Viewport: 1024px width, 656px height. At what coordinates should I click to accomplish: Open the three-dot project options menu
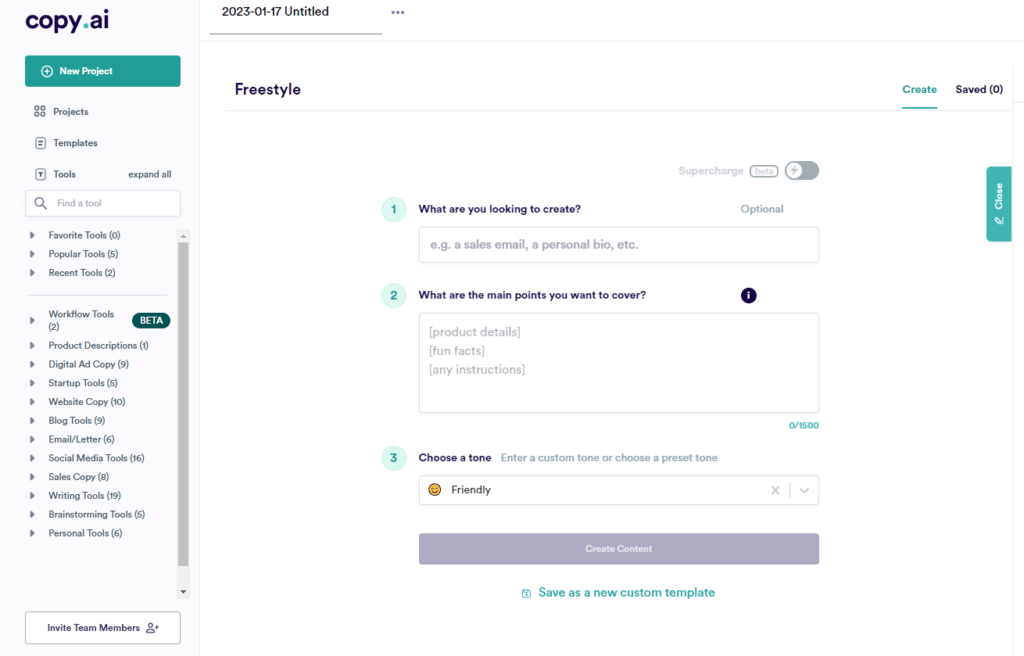click(x=398, y=13)
